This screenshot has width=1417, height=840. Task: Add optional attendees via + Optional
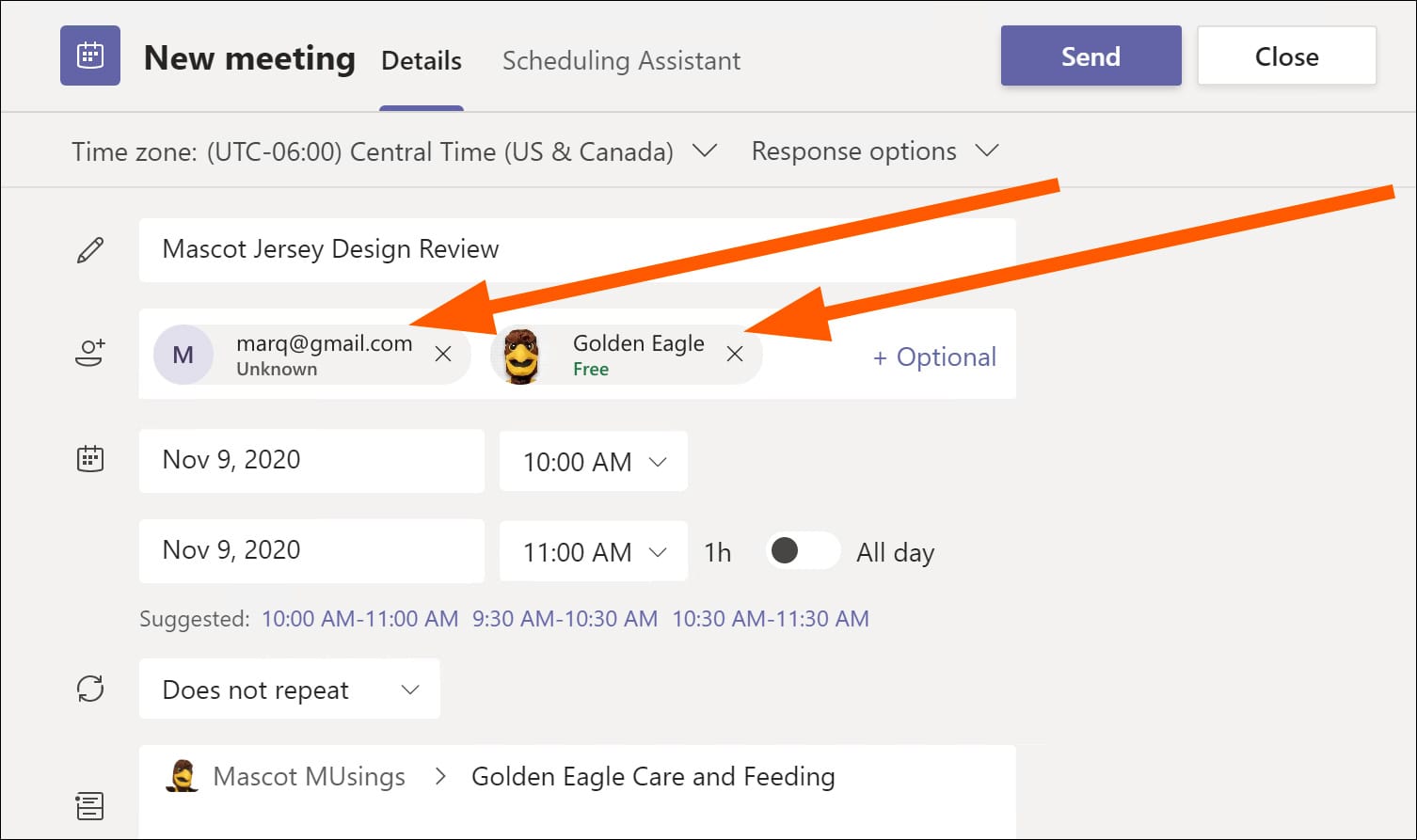(x=934, y=357)
